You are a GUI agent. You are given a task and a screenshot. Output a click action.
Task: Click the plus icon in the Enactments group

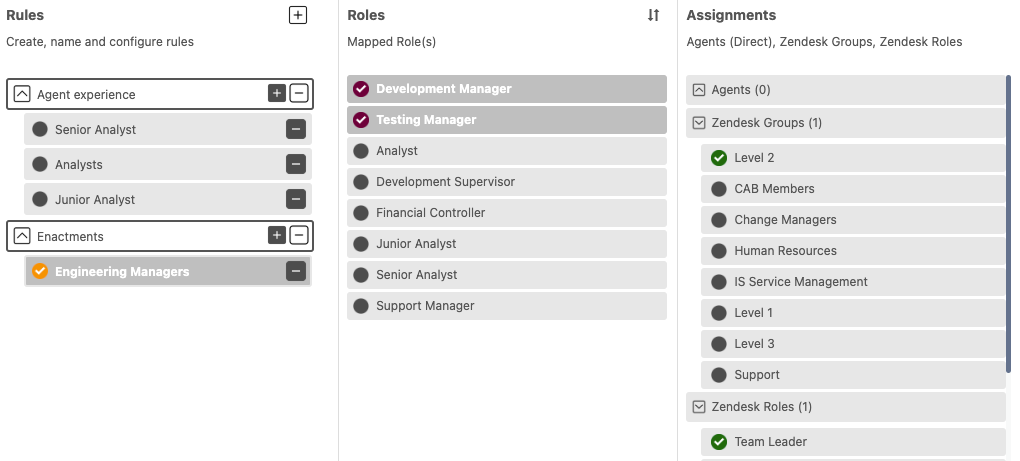point(276,235)
